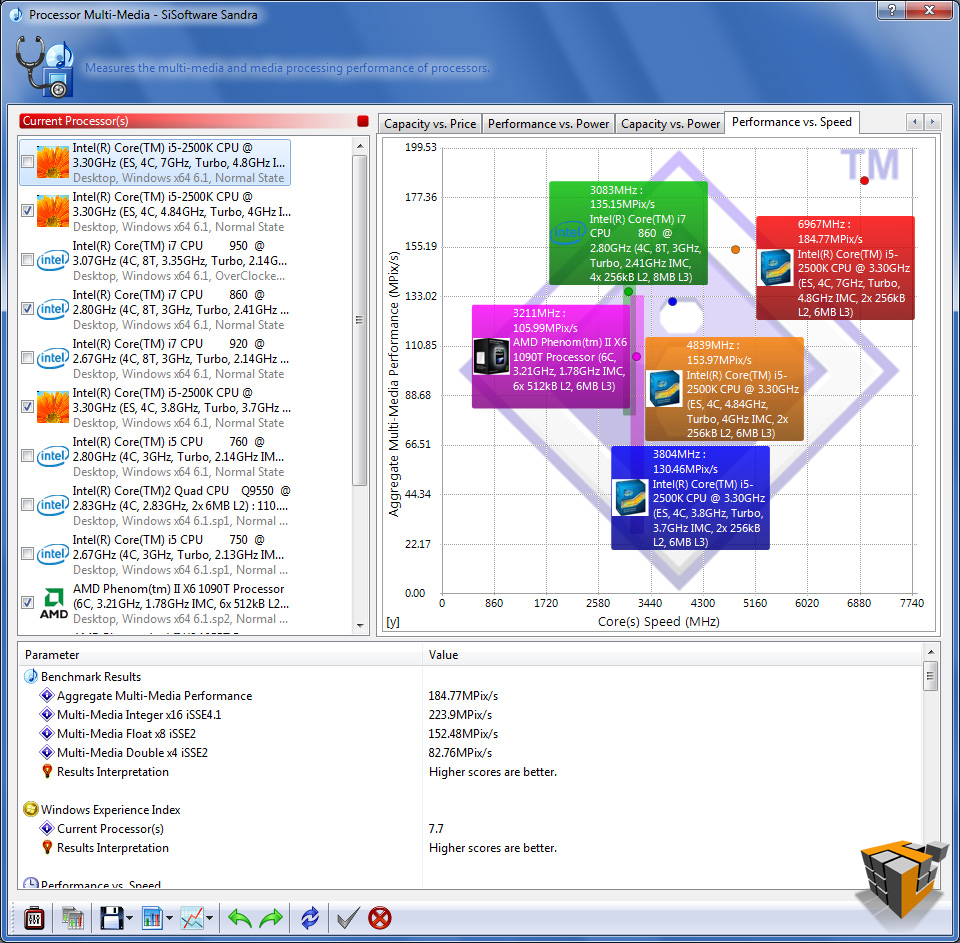Screen dimensions: 960x943
Task: Click the floppy disk save icon
Action: [111, 918]
